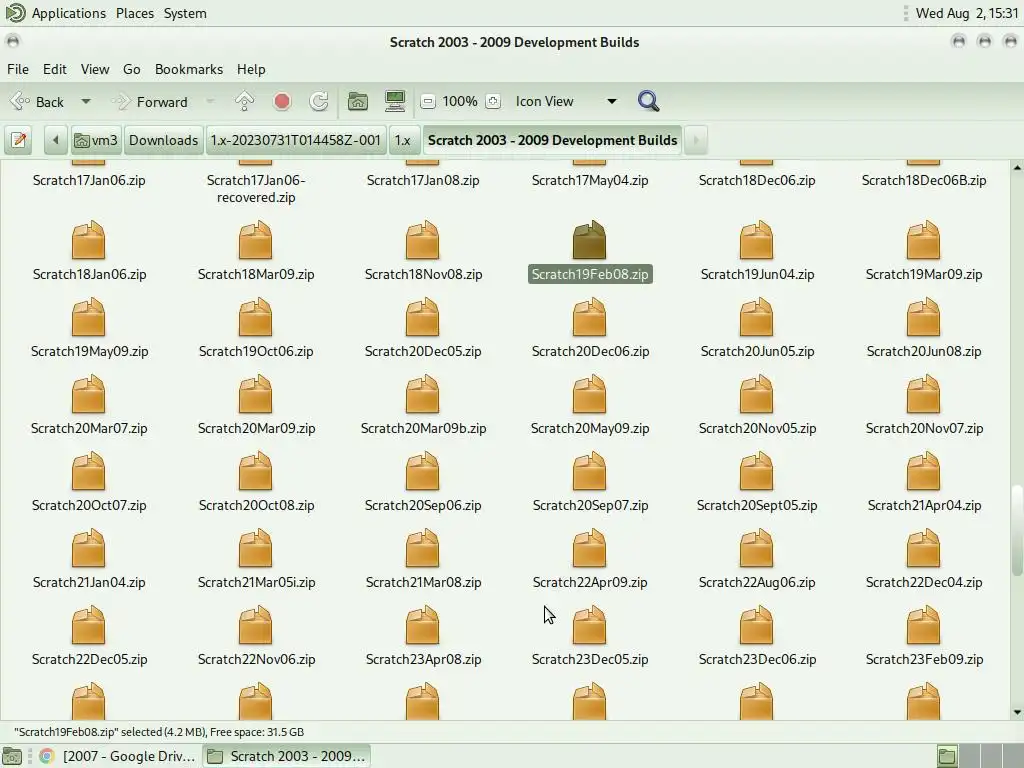The width and height of the screenshot is (1024, 768).
Task: Open the Home folder icon
Action: click(x=358, y=101)
